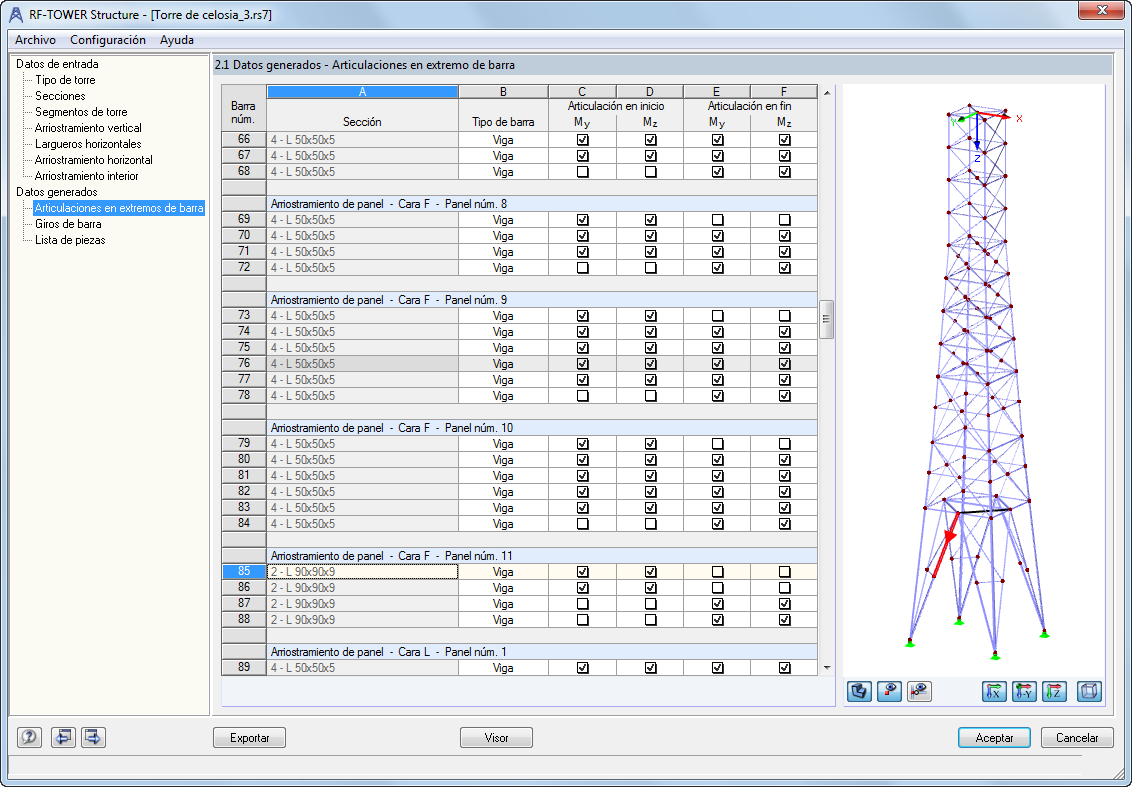Go to the next input window
The image size is (1132, 787).
click(93, 737)
